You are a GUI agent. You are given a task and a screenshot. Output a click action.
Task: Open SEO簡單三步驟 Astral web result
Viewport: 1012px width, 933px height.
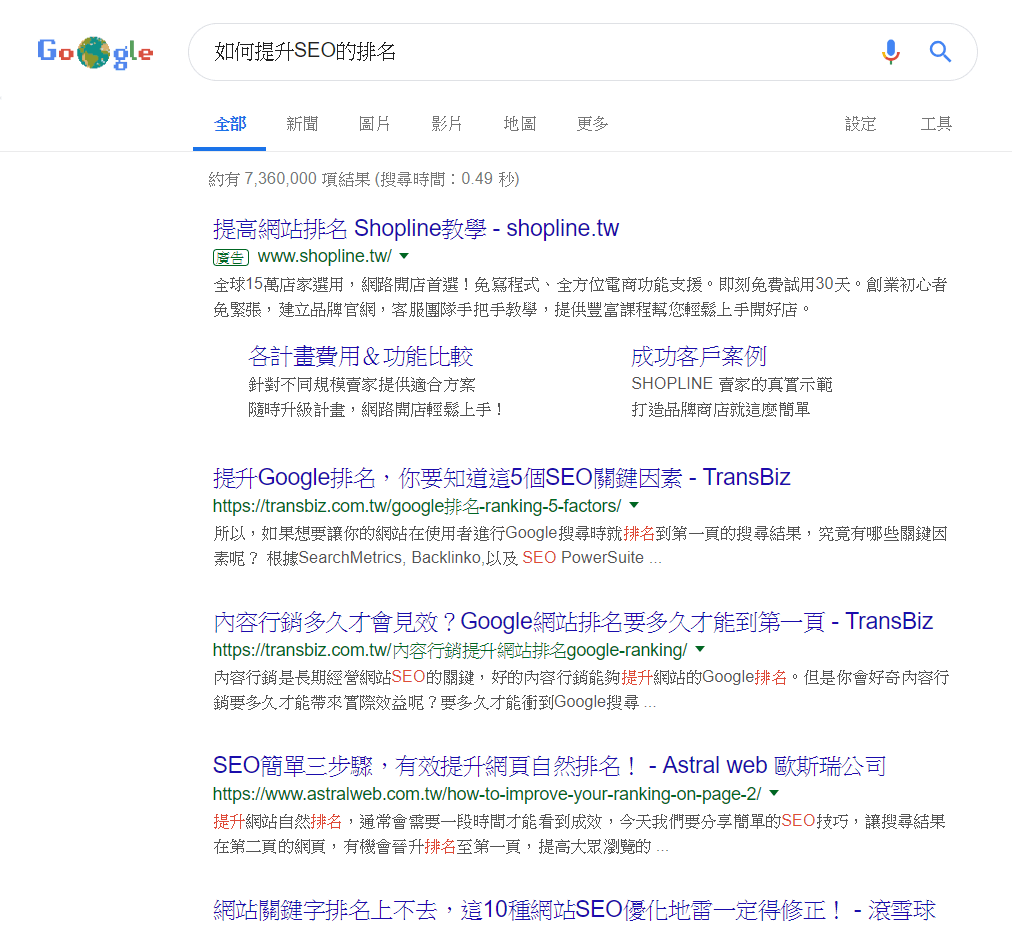coord(549,765)
